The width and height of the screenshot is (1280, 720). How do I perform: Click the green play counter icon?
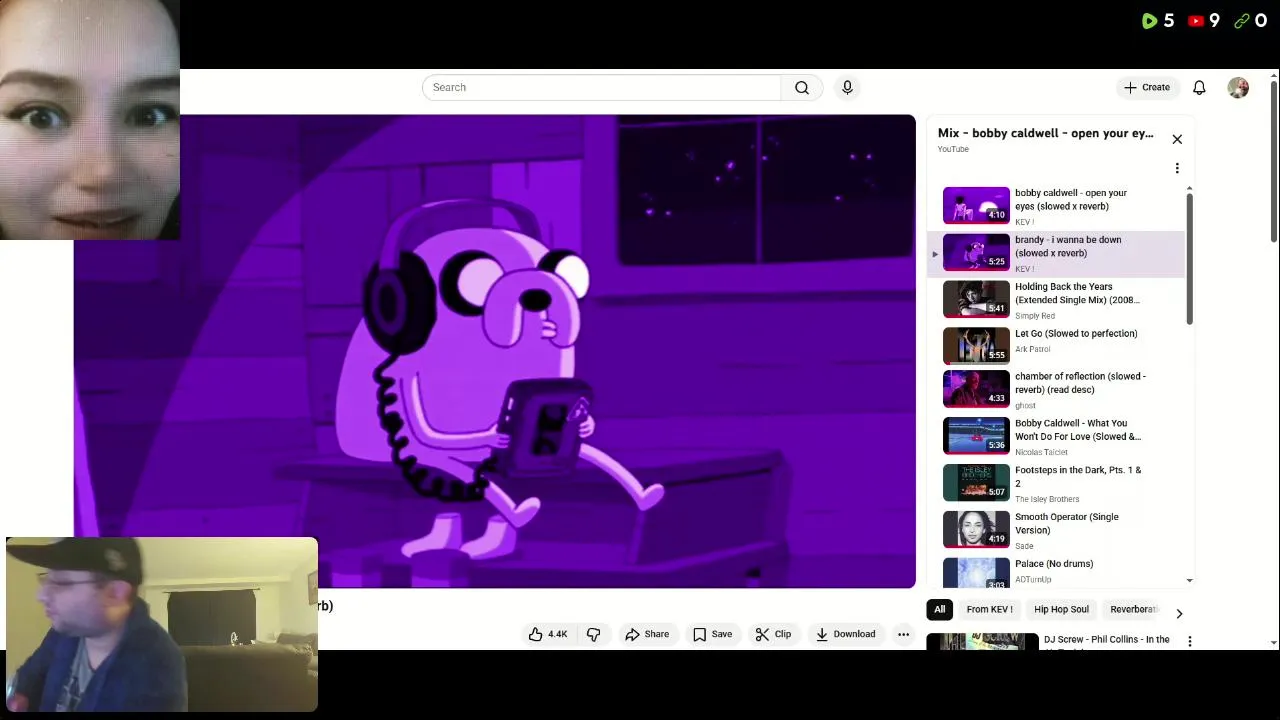click(1149, 20)
